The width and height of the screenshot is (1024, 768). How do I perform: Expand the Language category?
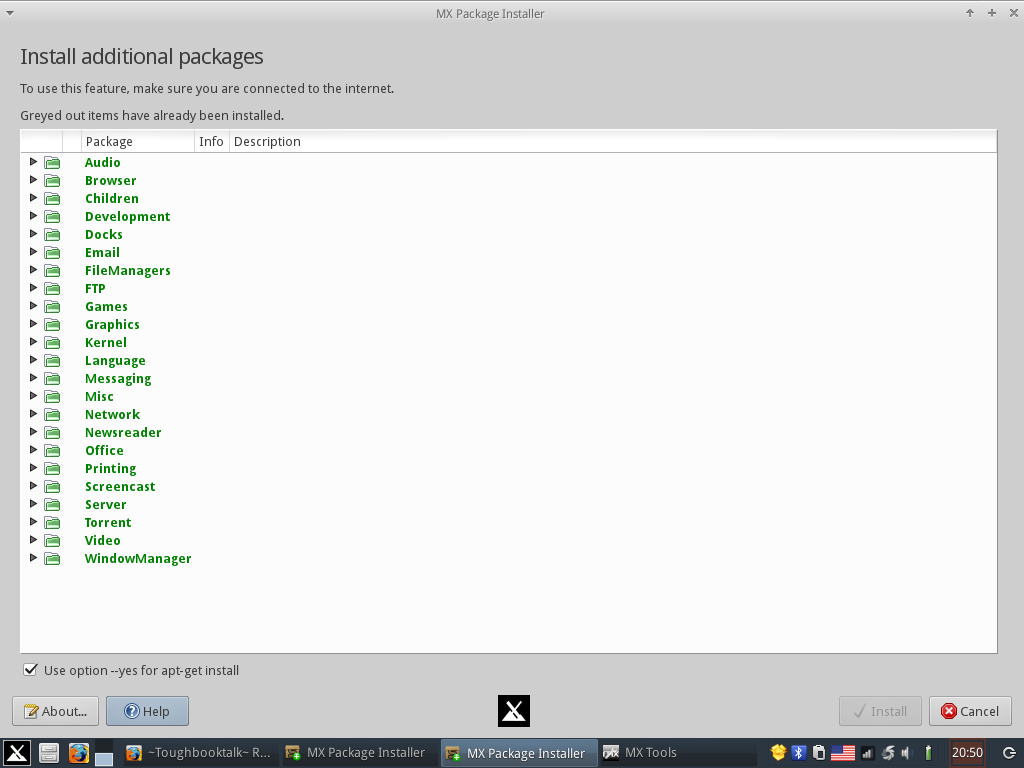tap(33, 360)
